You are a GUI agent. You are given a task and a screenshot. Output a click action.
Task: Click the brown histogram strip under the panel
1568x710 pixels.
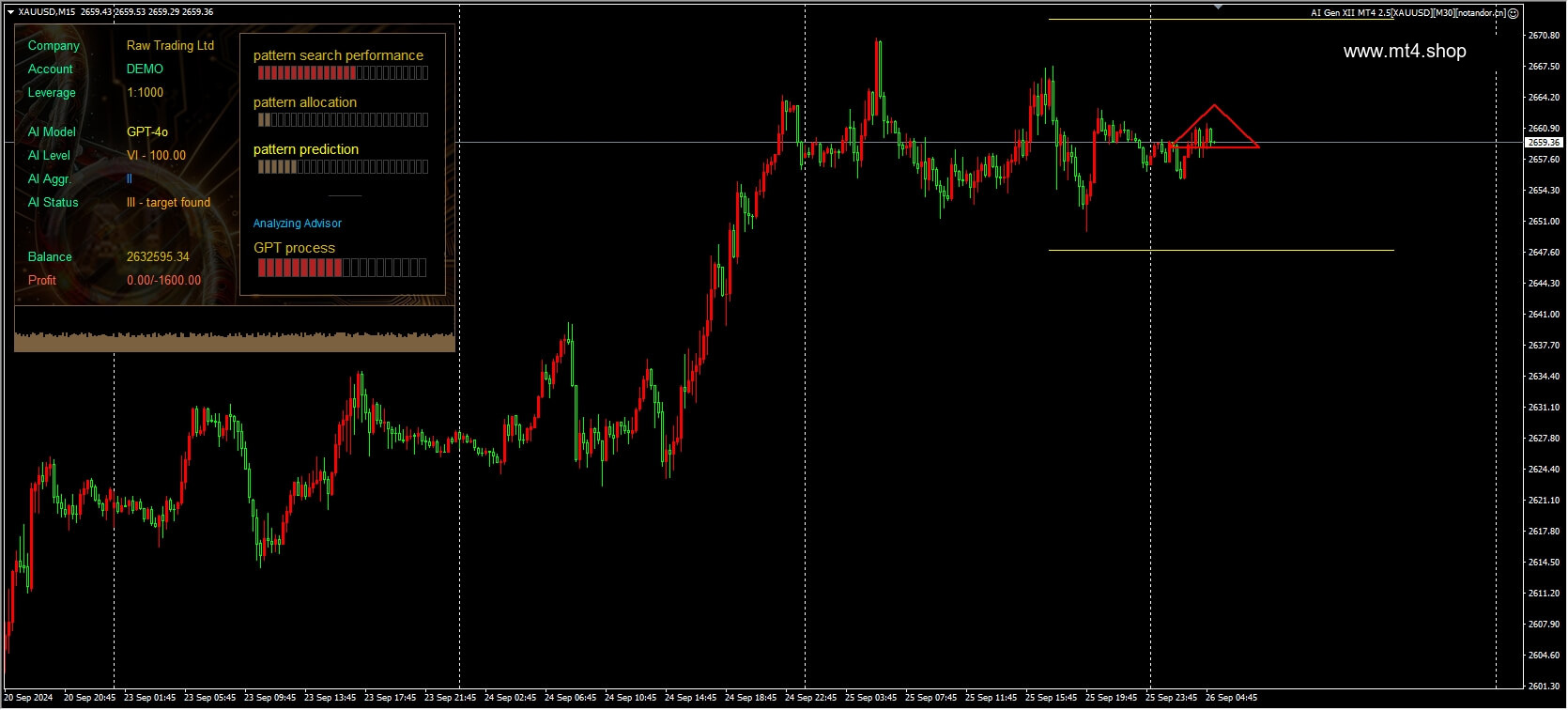pos(235,342)
